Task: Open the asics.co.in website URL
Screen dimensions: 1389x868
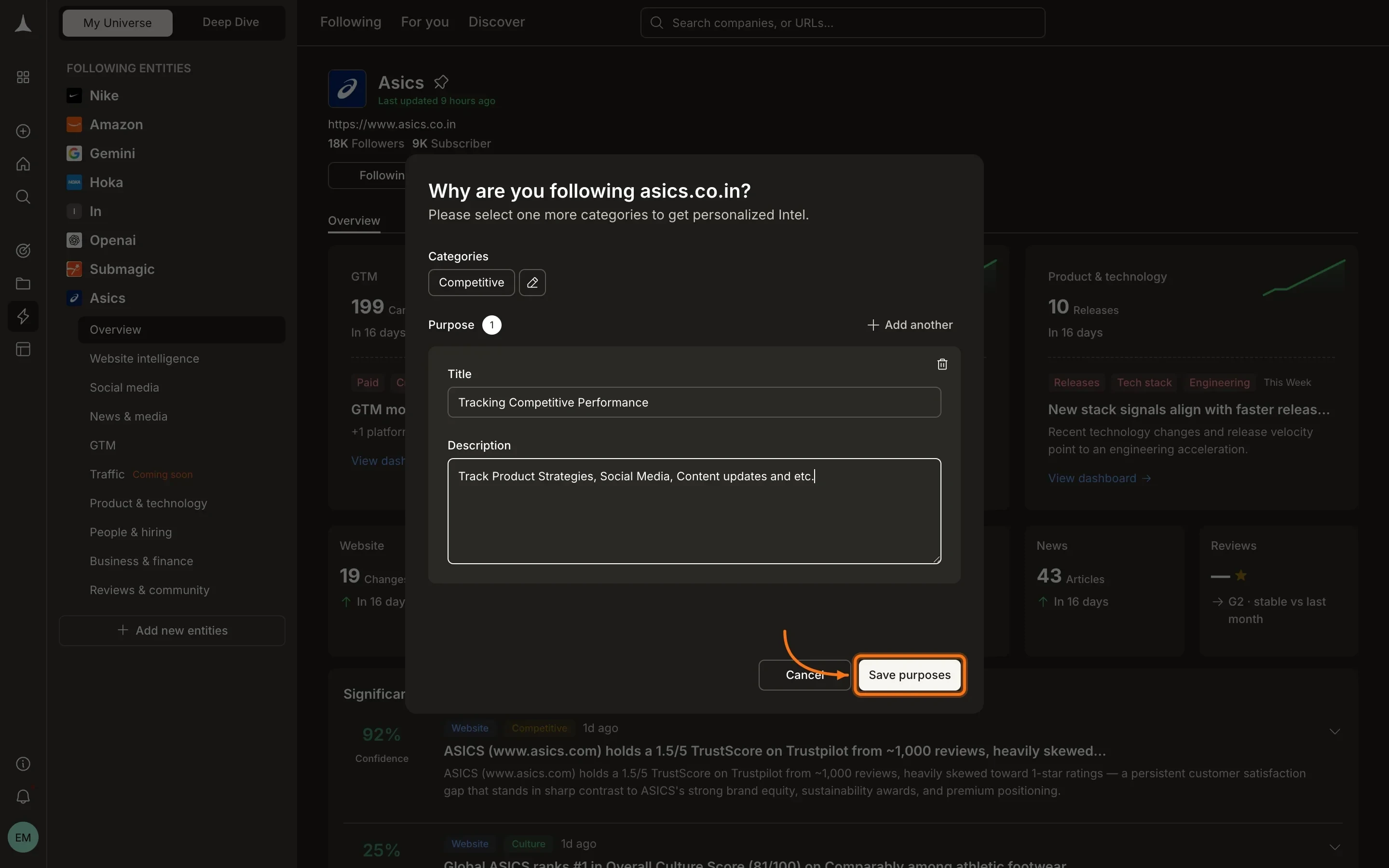Action: coord(392,124)
